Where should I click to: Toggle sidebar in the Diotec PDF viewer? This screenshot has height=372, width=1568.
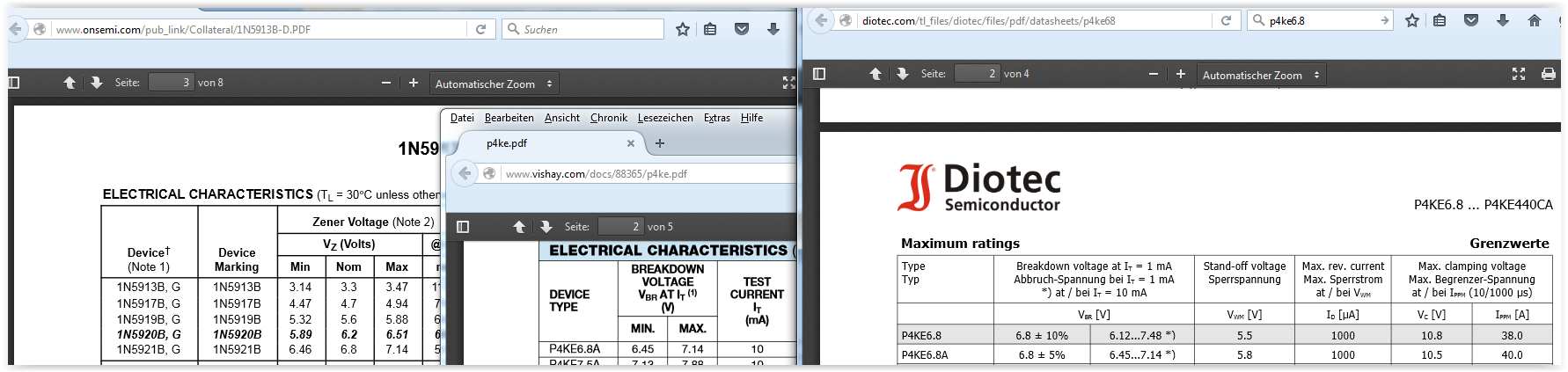pyautogui.click(x=819, y=74)
